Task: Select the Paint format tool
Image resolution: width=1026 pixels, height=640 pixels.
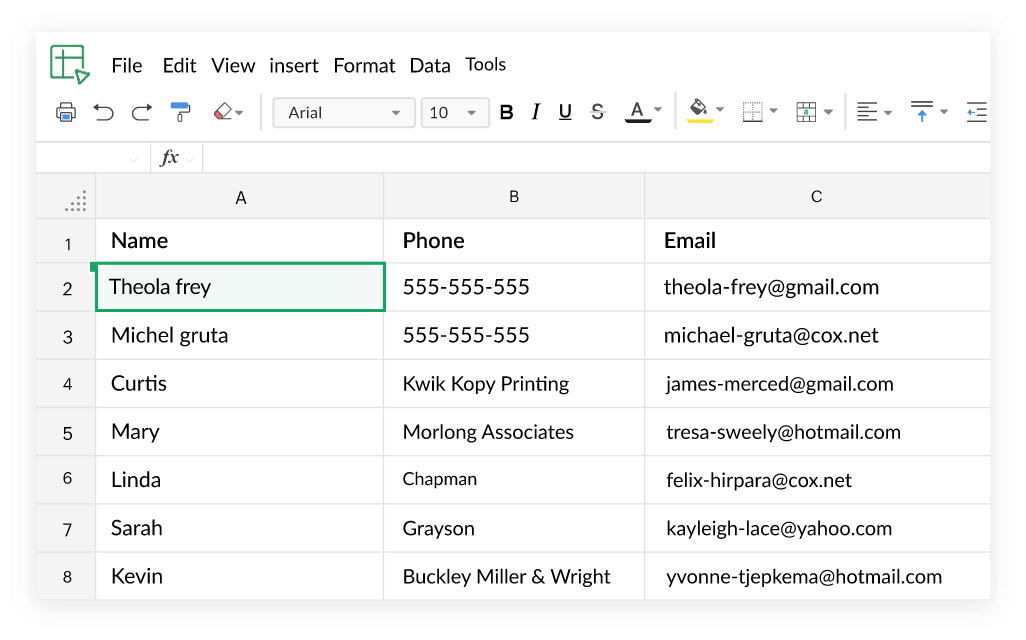Action: pos(180,112)
